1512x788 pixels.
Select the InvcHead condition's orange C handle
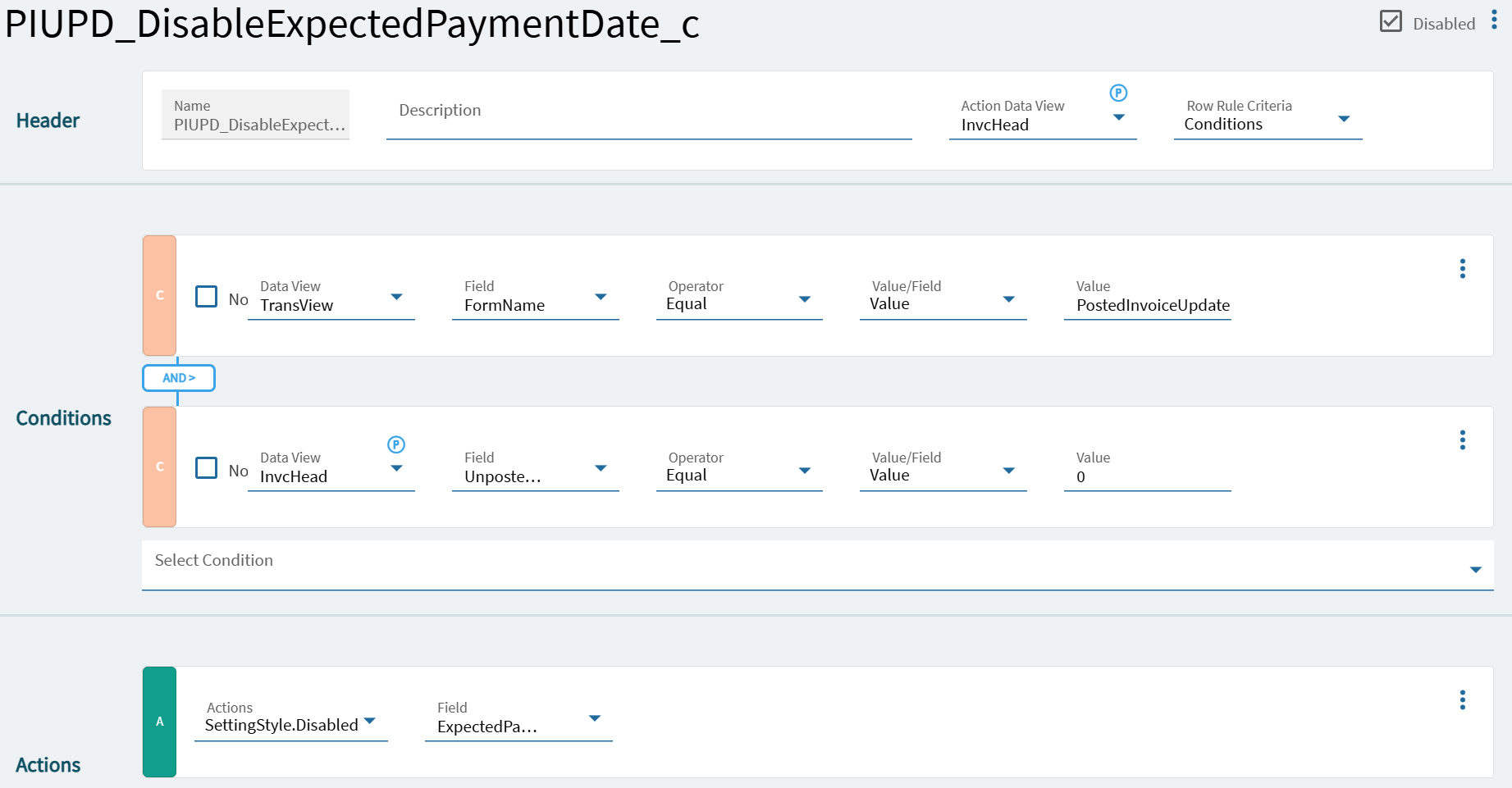pyautogui.click(x=160, y=467)
